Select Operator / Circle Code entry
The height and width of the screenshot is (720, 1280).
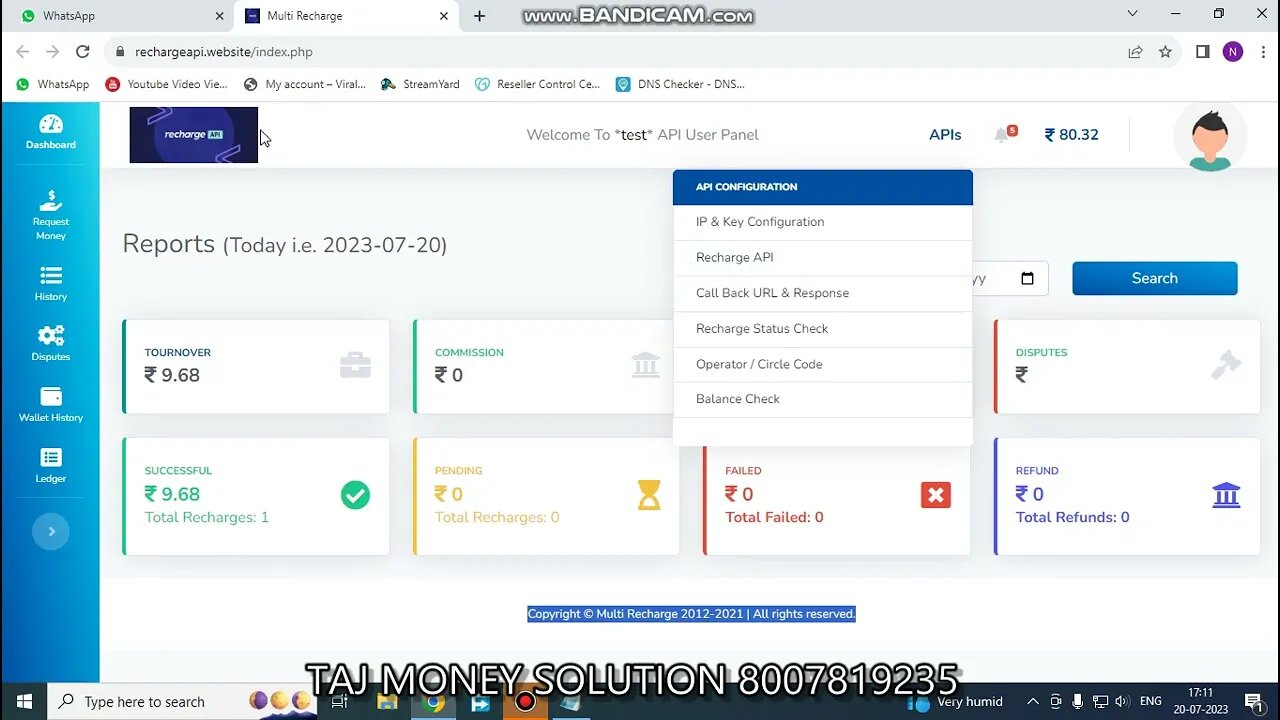tap(822, 364)
